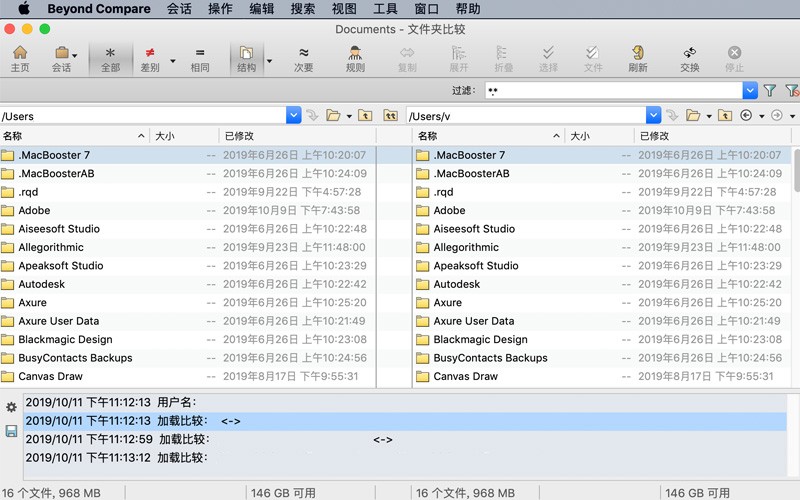Open the 会话 menu
800x500 pixels.
coord(180,9)
